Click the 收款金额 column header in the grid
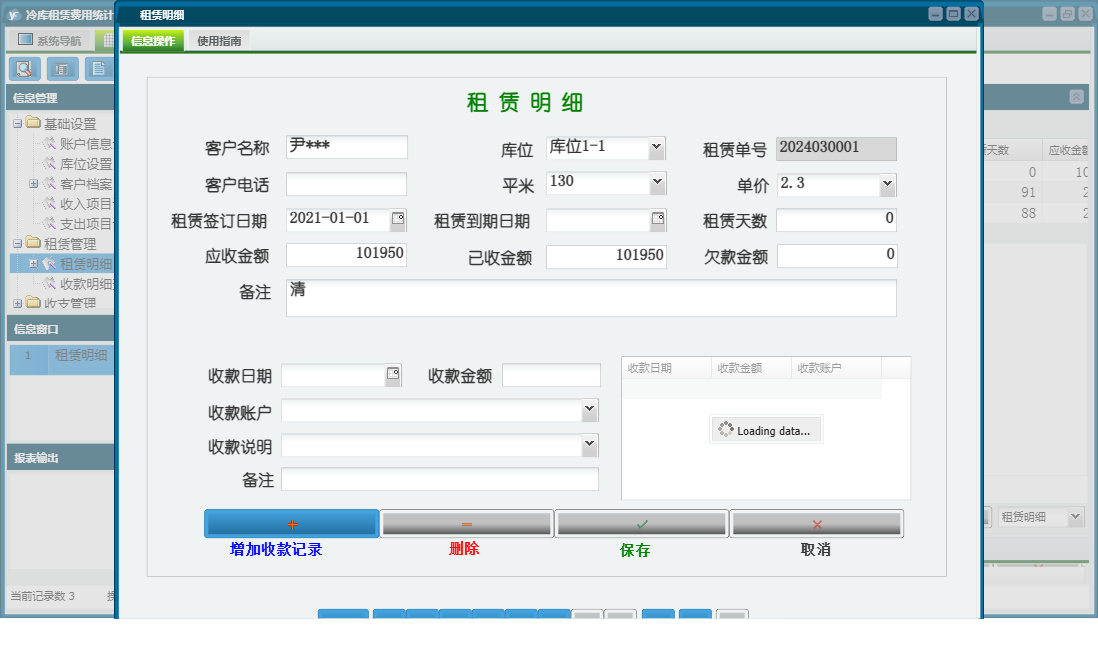1098x655 pixels. [x=751, y=368]
